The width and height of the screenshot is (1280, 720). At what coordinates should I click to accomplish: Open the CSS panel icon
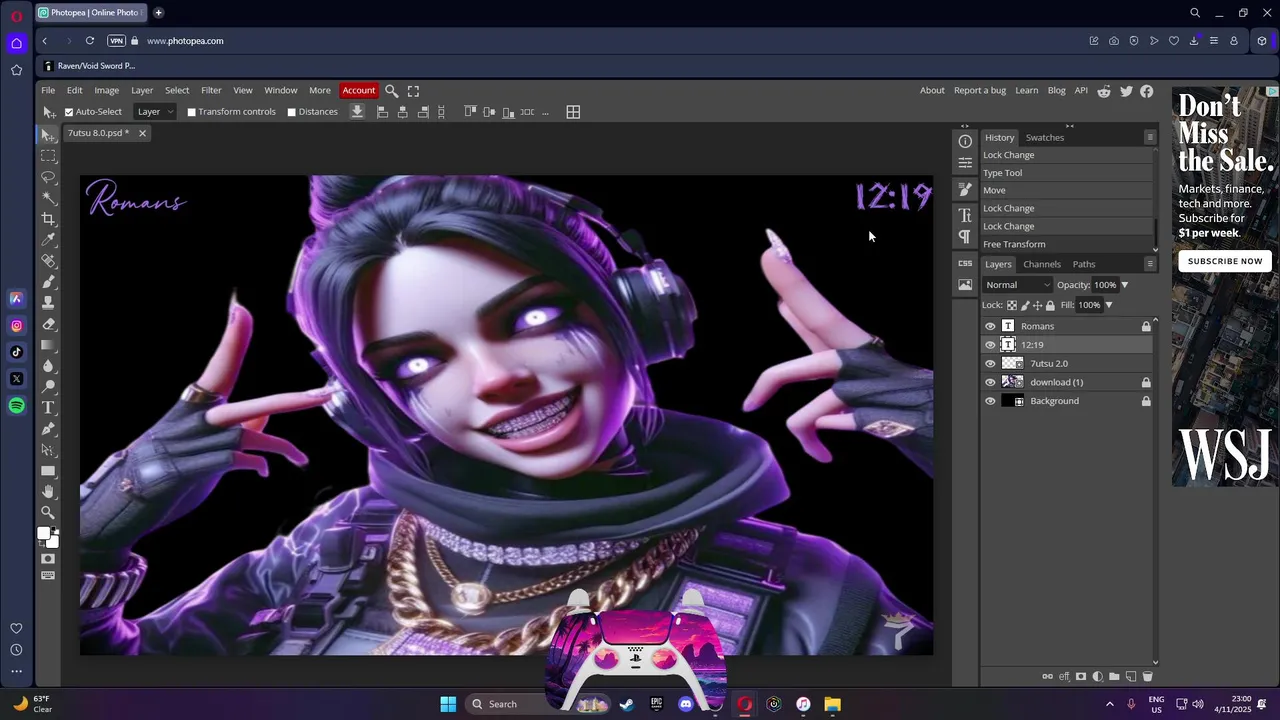pyautogui.click(x=965, y=263)
